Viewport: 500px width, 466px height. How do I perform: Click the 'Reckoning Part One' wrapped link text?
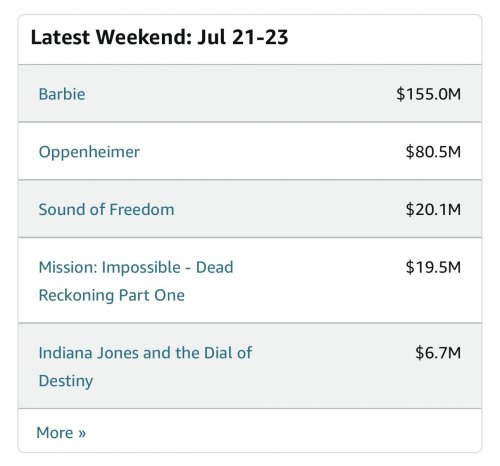(x=112, y=295)
